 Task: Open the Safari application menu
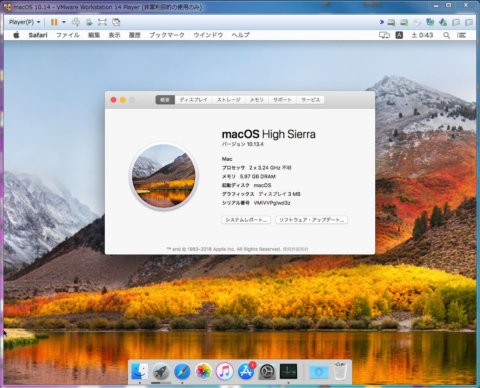pos(38,35)
